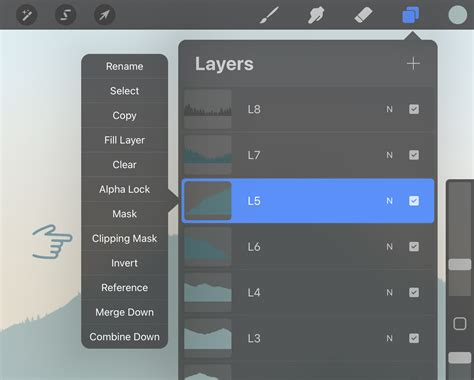Screen dimensions: 474x380
Task: Open blend mode N for layer L4
Action: 389,293
